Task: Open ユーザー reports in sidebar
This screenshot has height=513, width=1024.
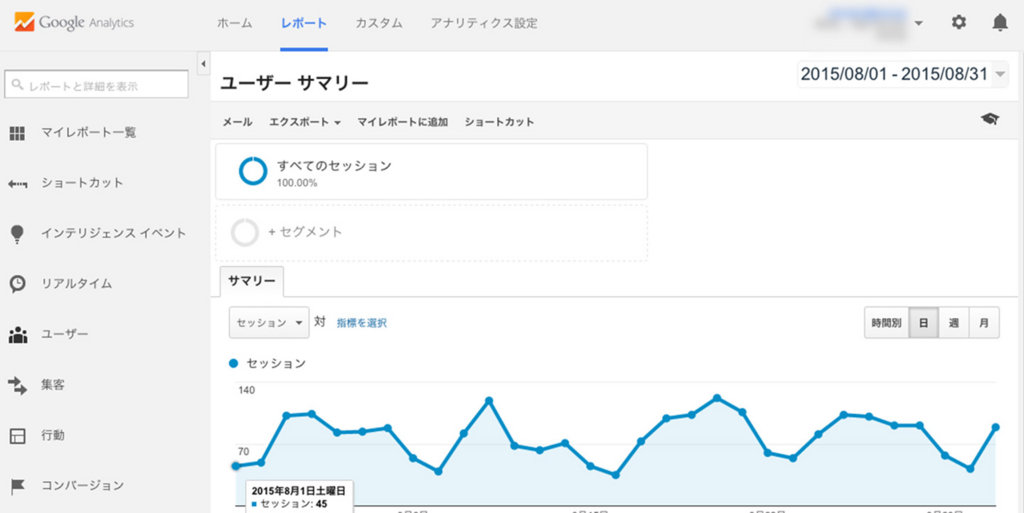Action: click(65, 335)
